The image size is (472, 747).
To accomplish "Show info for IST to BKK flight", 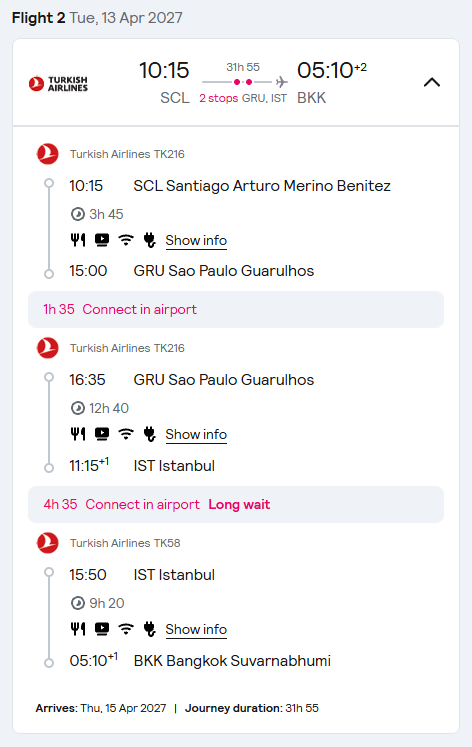I will click(x=196, y=629).
